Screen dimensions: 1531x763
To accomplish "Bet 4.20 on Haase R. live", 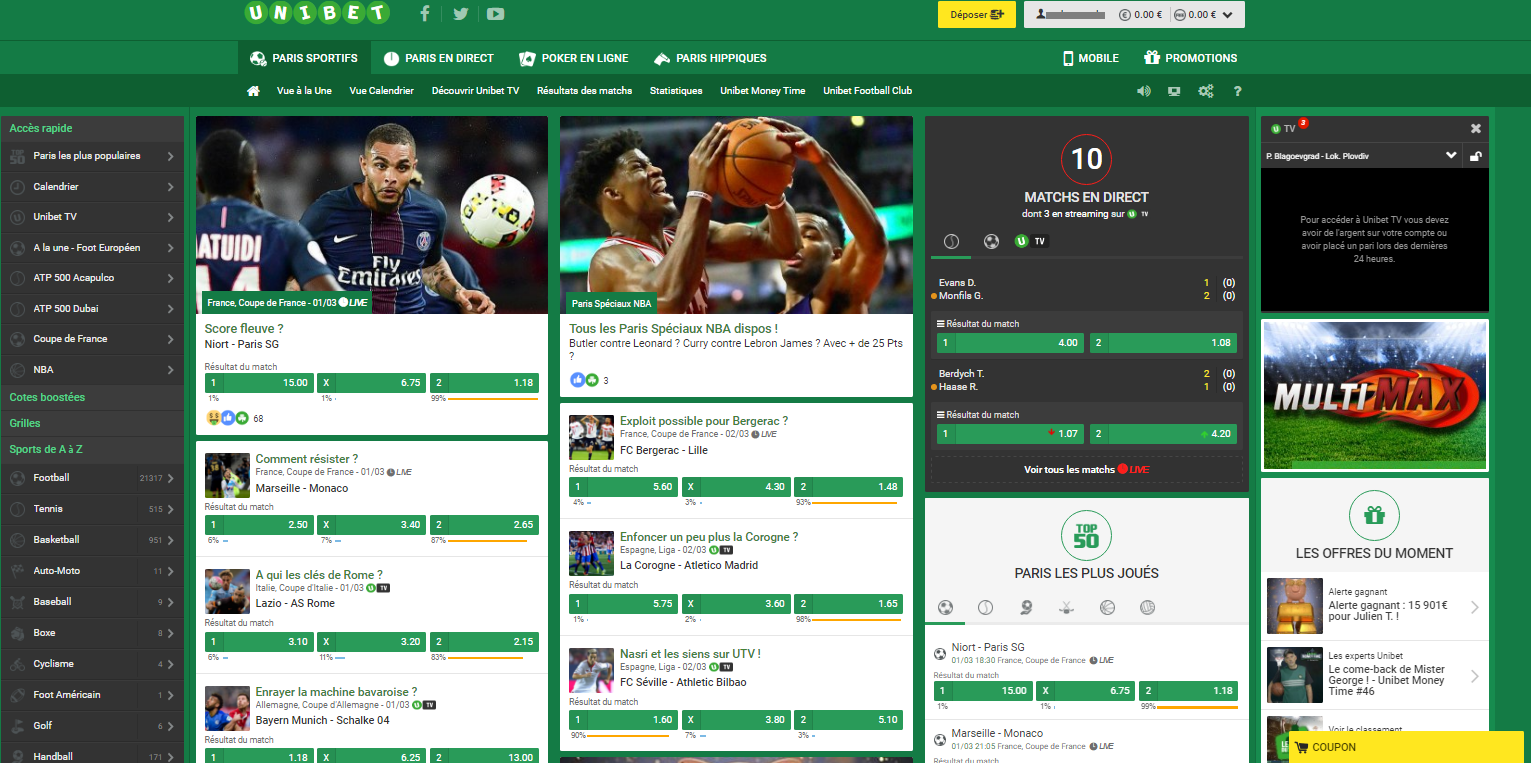I will click(x=1163, y=434).
